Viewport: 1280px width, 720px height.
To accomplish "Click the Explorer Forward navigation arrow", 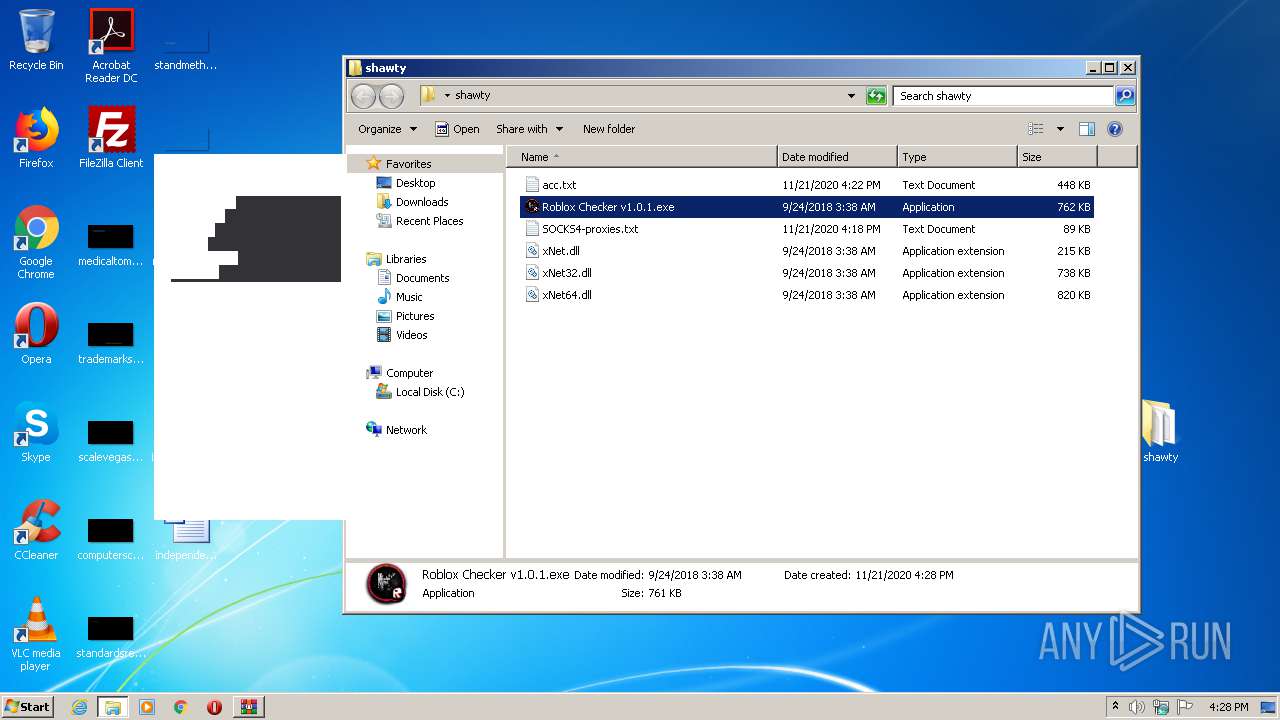I will tap(391, 96).
